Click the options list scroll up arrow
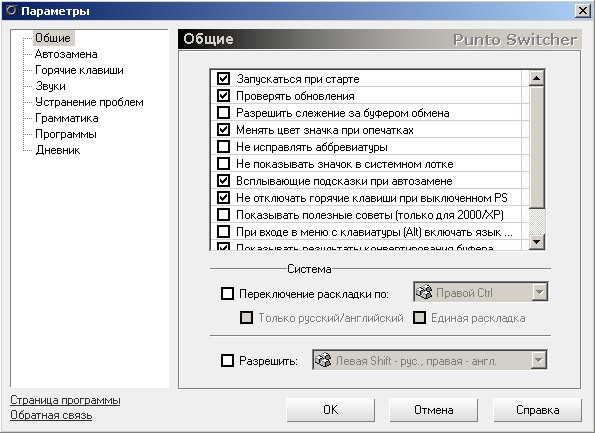 [x=536, y=78]
